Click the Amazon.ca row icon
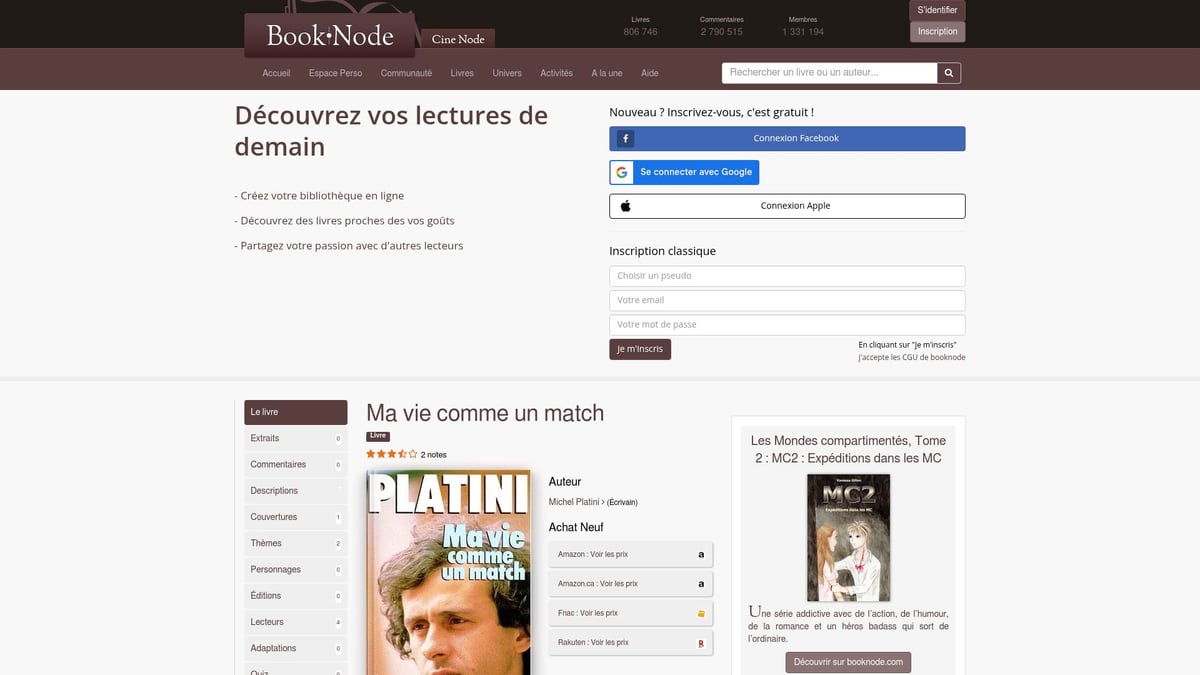 coord(701,584)
